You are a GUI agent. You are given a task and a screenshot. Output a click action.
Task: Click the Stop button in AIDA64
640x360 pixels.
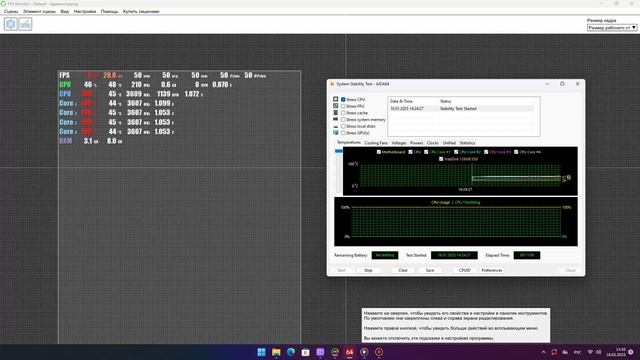click(368, 270)
